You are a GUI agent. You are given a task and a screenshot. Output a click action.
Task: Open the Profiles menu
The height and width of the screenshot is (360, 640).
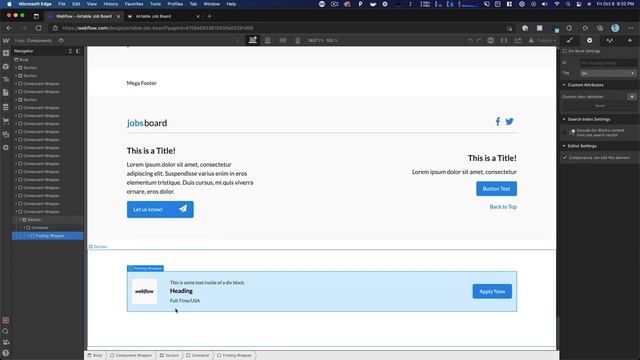(x=175, y=4)
